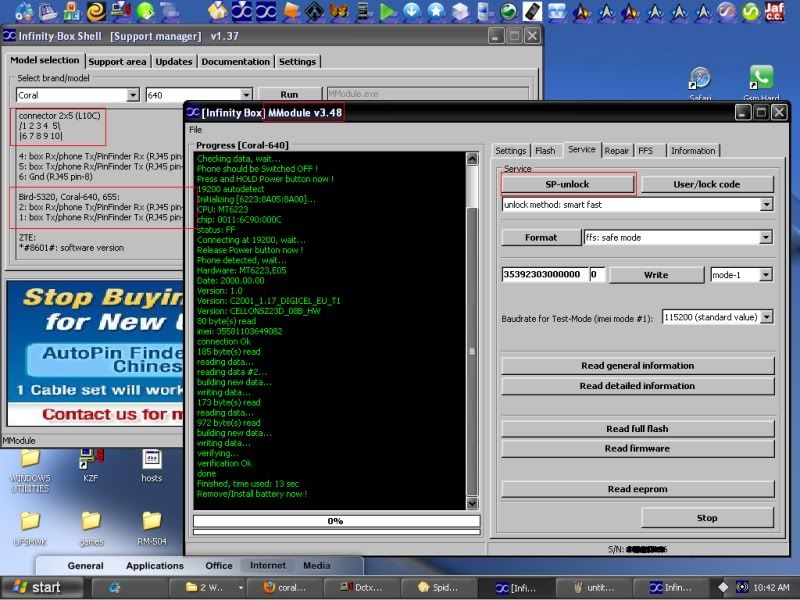
Task: Open the WINDOWS UTILITIES desktop folder
Action: [x=30, y=469]
